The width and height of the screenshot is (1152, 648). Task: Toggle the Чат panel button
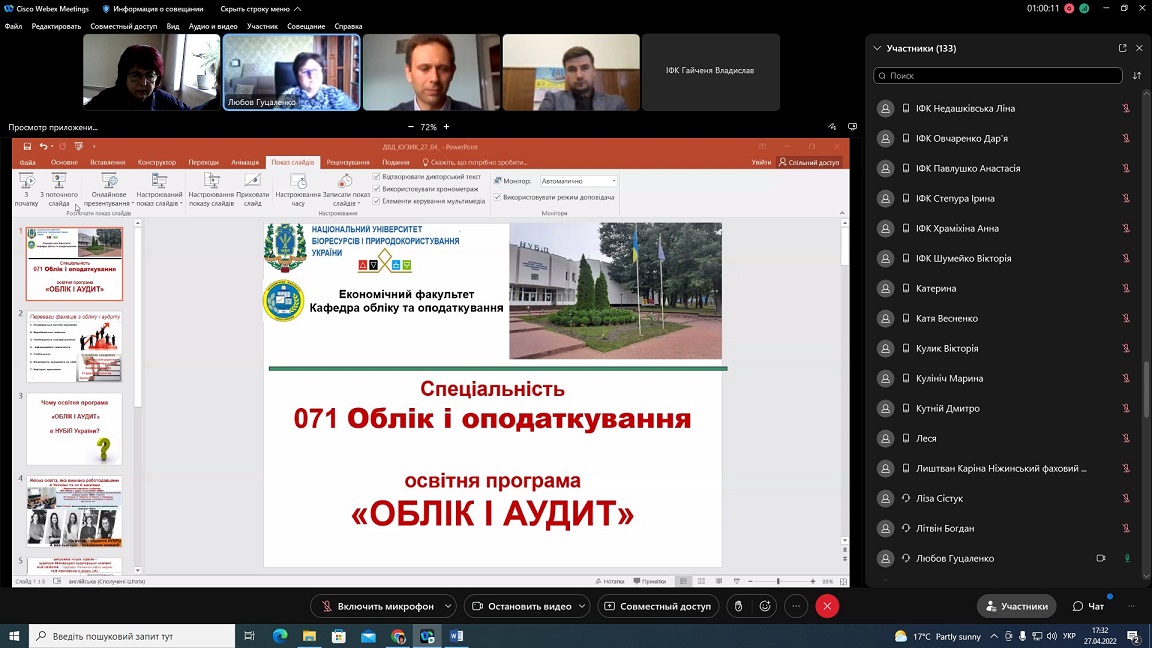[x=1088, y=606]
